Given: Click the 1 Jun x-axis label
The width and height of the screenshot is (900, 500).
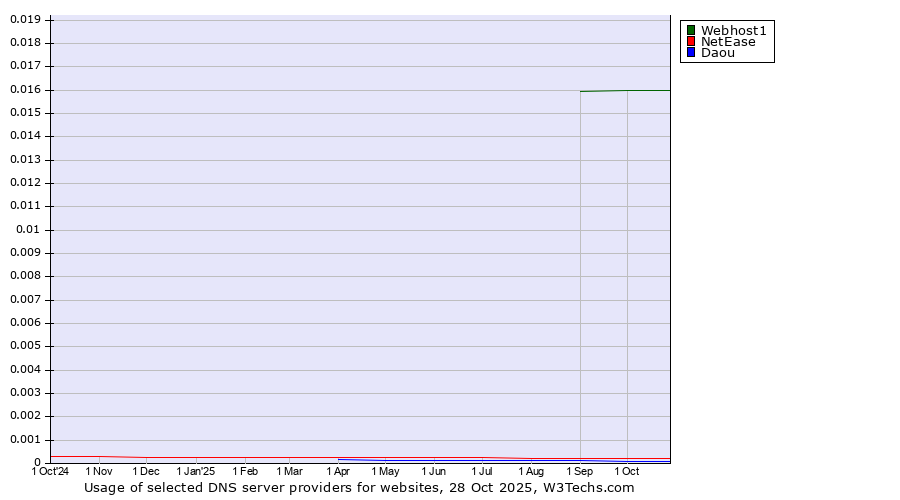Looking at the screenshot, I should (433, 471).
